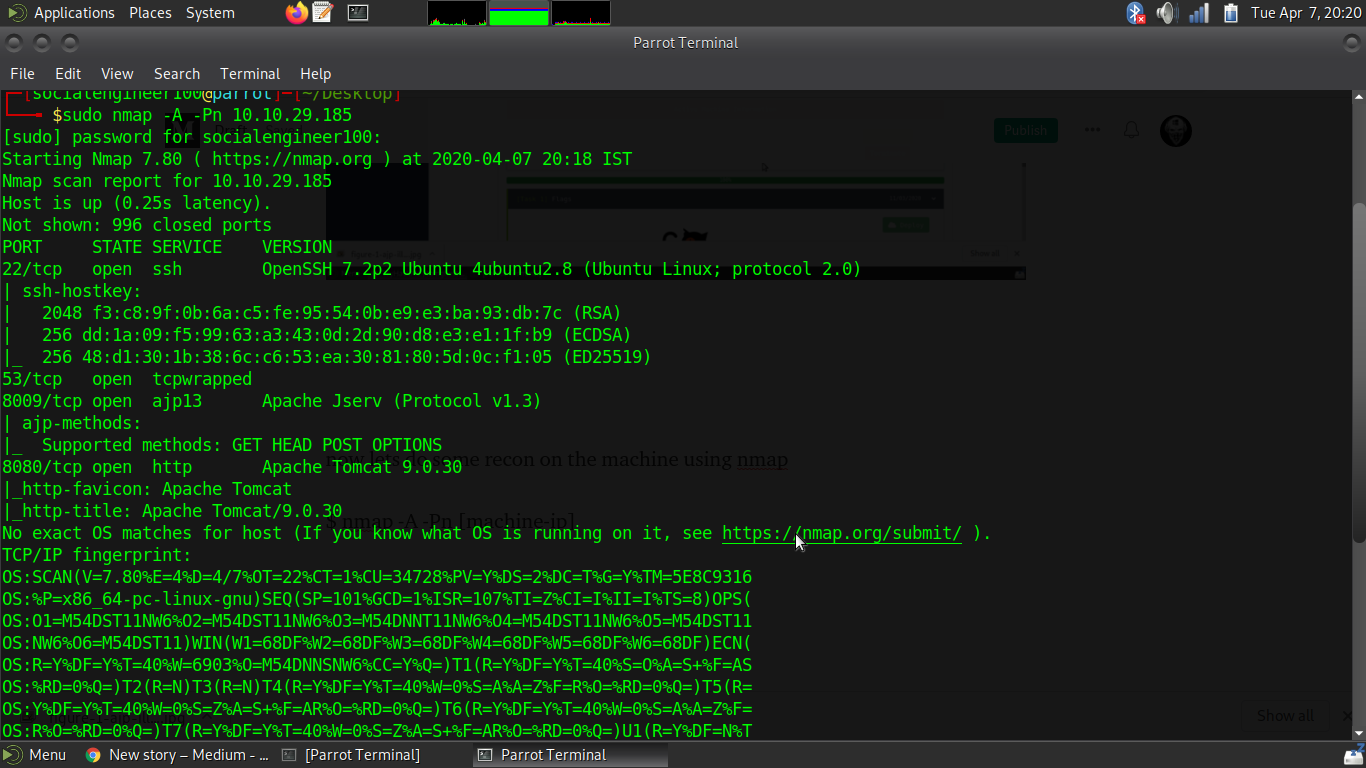Viewport: 1366px width, 768px height.
Task: Click the '22/tcp open ssh' row
Action: point(432,269)
